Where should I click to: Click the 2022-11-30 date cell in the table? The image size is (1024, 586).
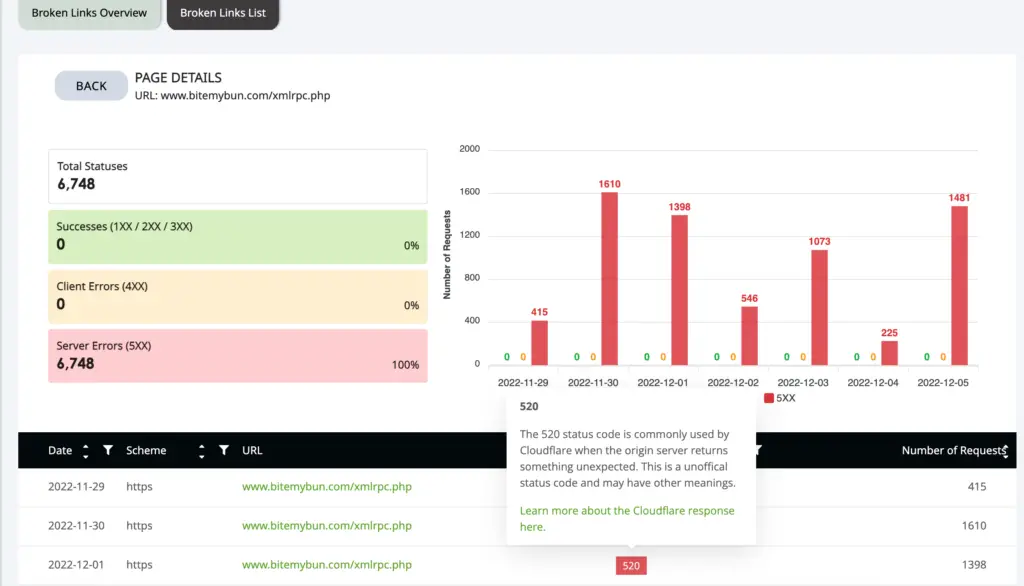pyautogui.click(x=76, y=526)
